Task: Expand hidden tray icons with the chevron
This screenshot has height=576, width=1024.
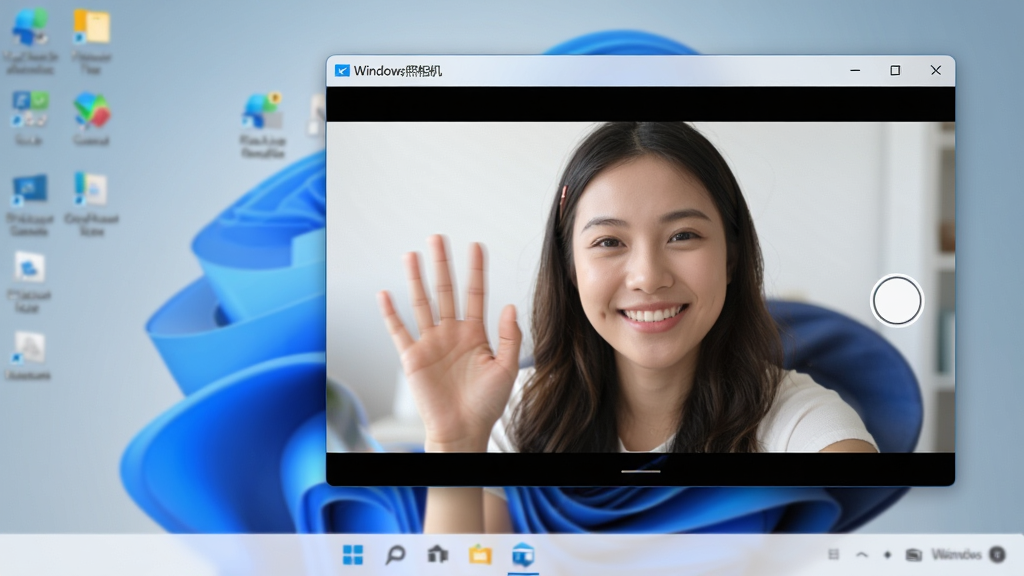Action: point(862,555)
